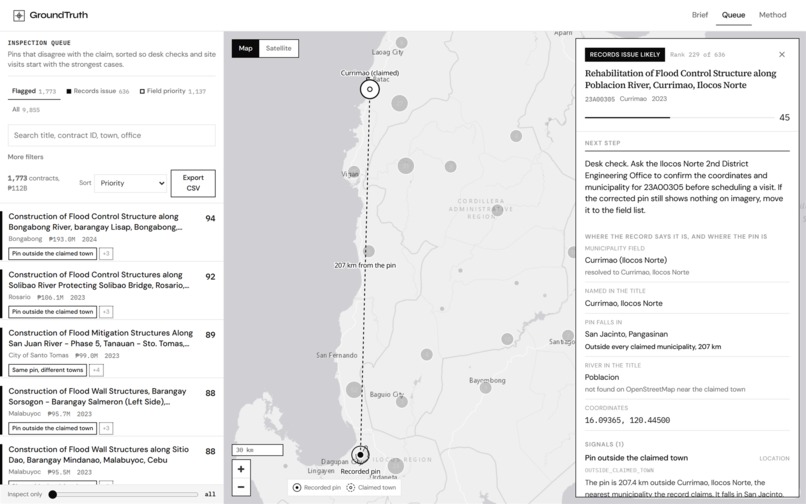Click Recorded pin legend icon
Image resolution: width=806 pixels, height=504 pixels.
(297, 488)
